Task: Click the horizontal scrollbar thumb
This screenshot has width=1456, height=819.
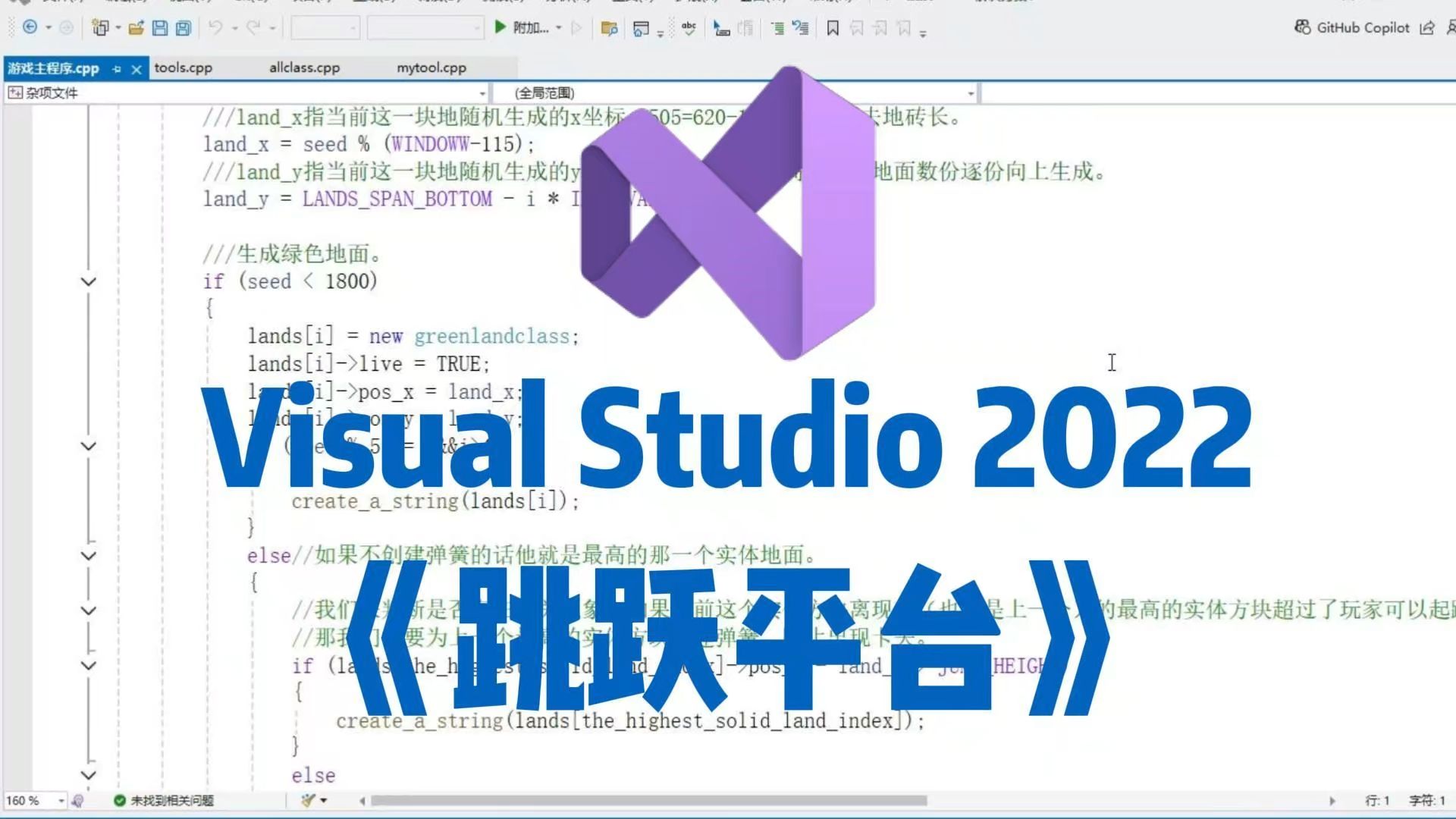Action: [648, 800]
